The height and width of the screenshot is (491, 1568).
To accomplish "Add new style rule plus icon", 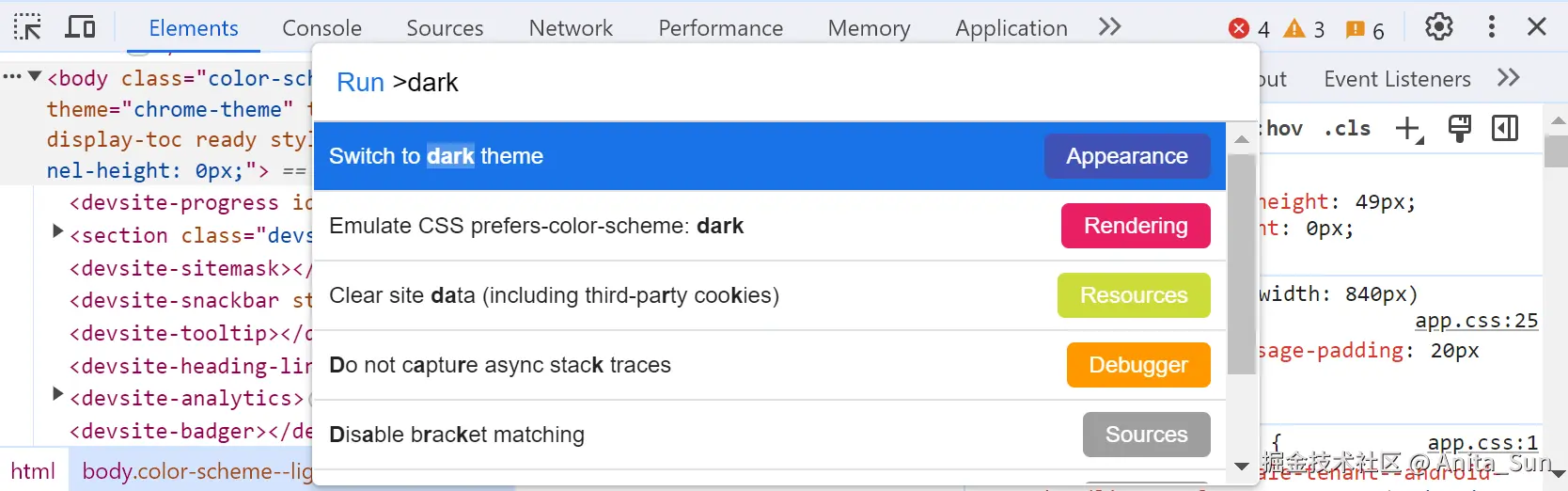I will tap(1408, 129).
